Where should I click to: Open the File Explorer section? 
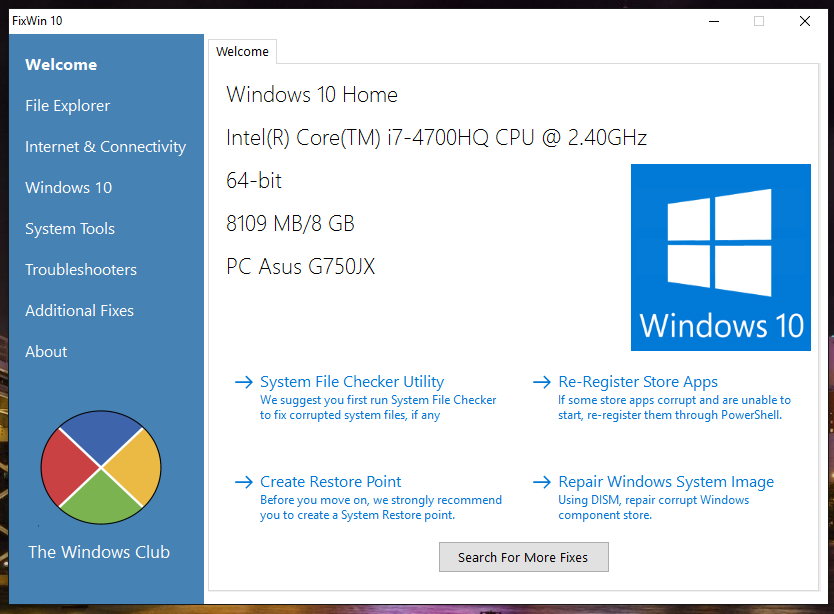click(67, 106)
